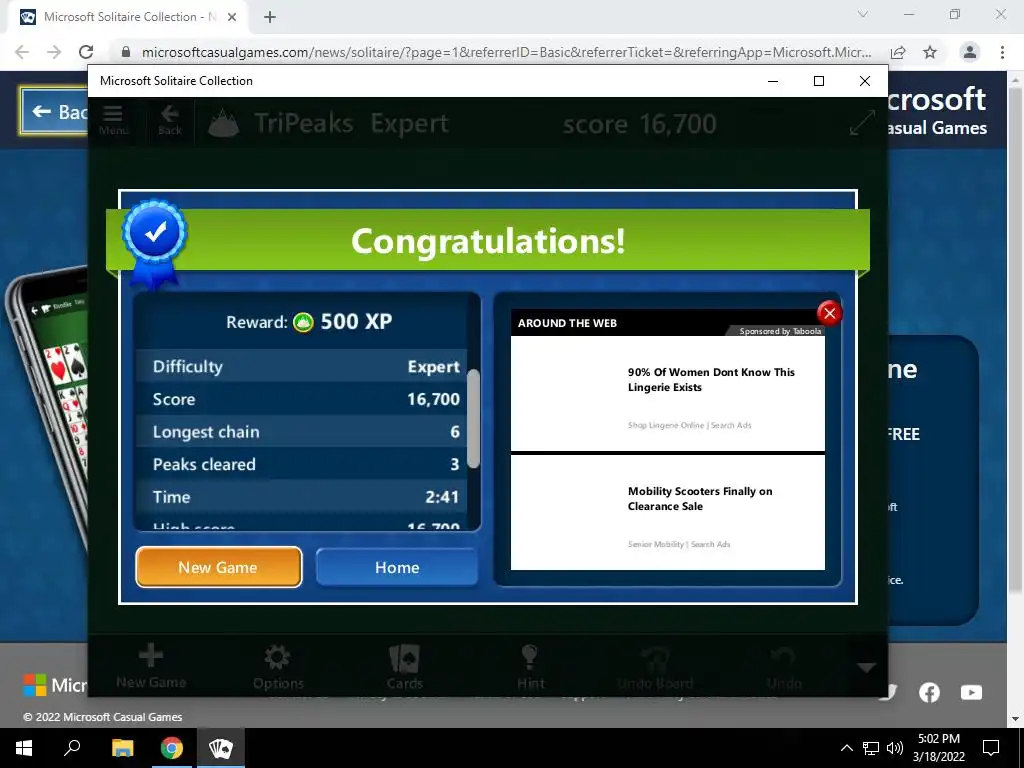Click the New Game plus icon in the bottom bar
Image resolution: width=1024 pixels, height=768 pixels.
point(151,666)
